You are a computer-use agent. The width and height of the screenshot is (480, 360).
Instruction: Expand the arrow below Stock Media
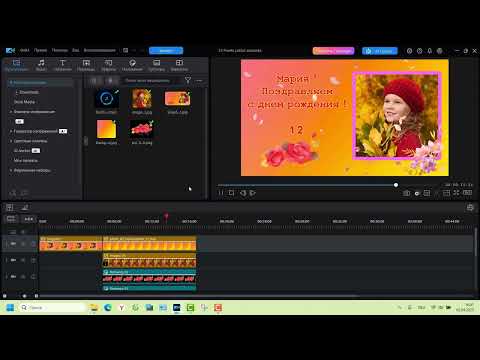11,112
